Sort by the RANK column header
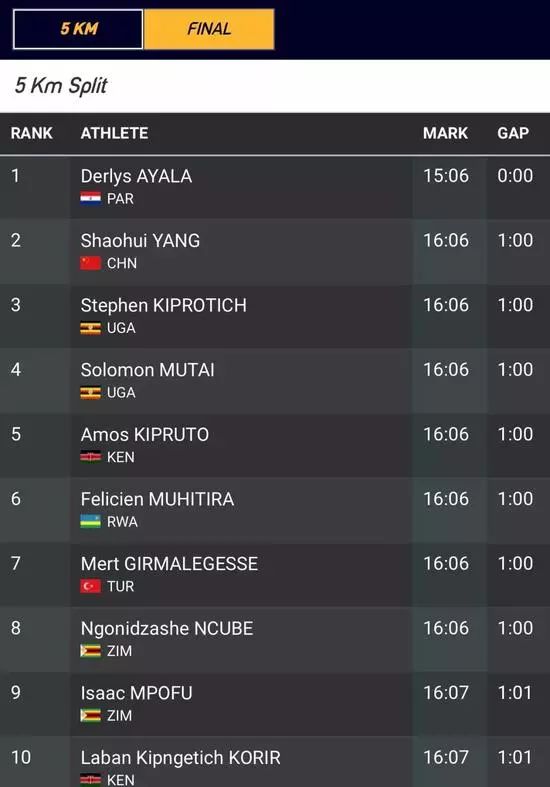Image resolution: width=550 pixels, height=787 pixels. pos(32,133)
